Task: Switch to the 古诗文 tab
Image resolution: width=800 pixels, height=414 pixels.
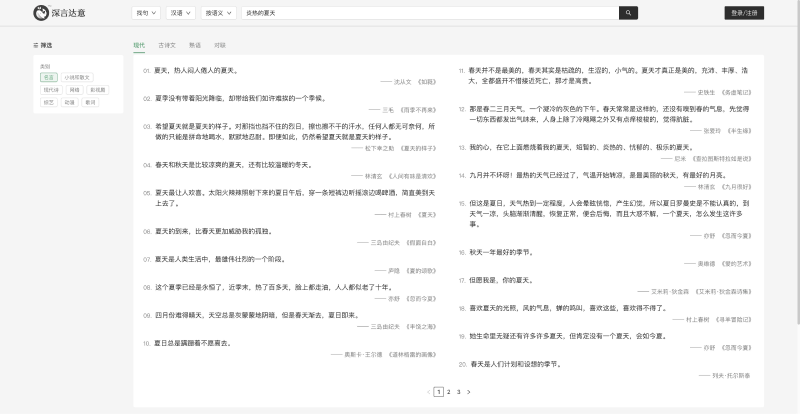Action: [167, 45]
